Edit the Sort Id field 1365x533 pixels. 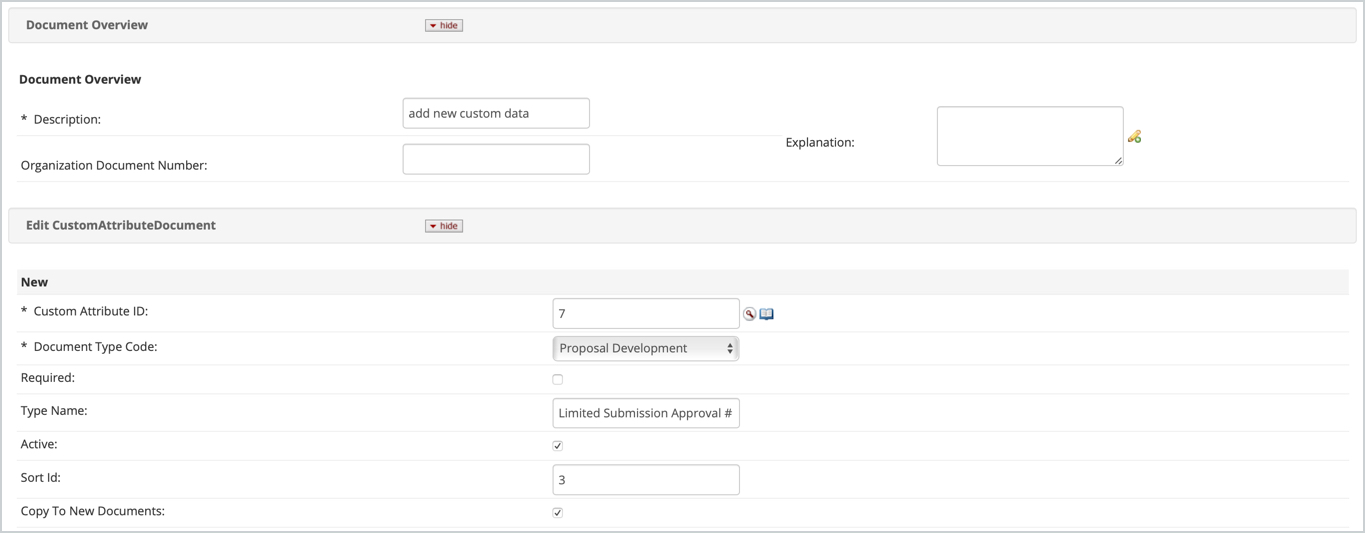point(646,480)
